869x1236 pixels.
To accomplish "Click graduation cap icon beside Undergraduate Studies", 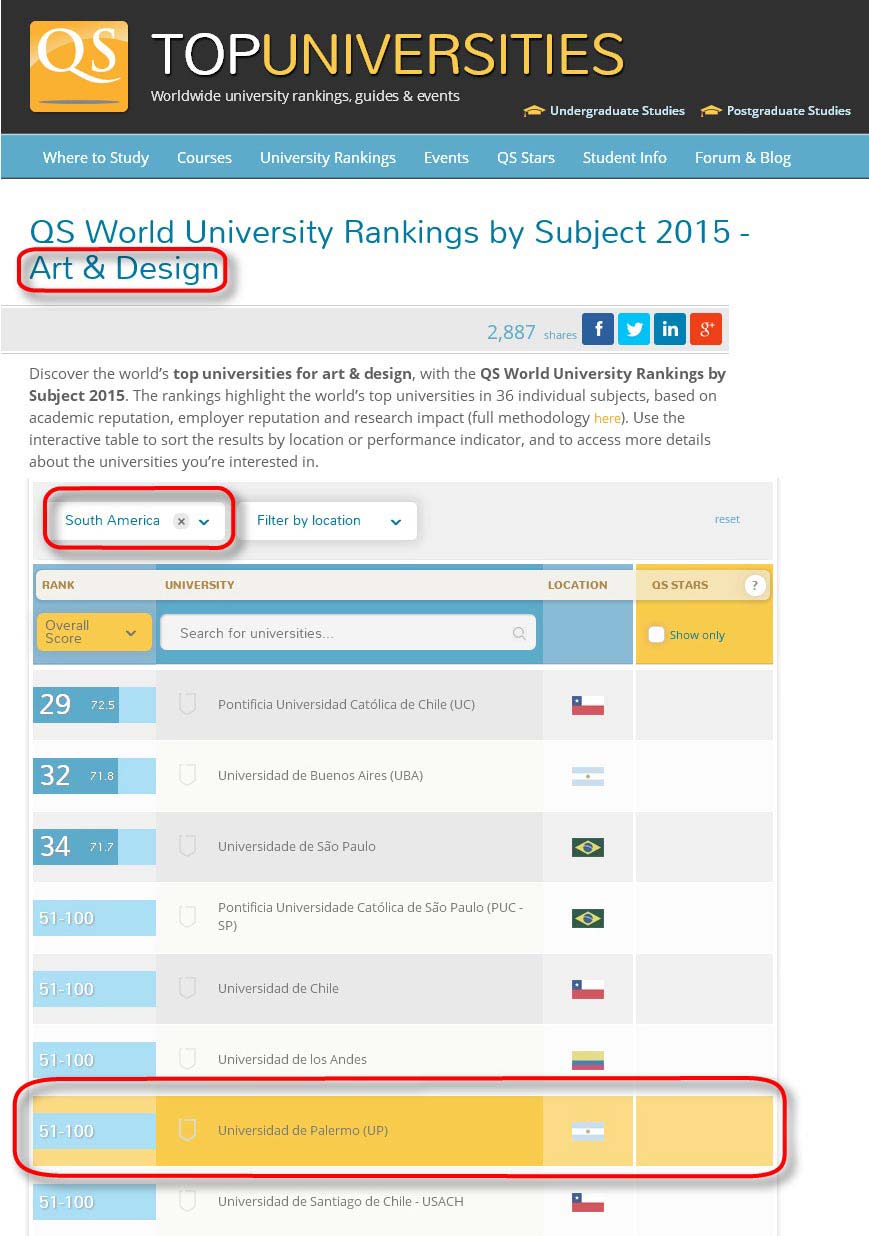I will pos(534,111).
